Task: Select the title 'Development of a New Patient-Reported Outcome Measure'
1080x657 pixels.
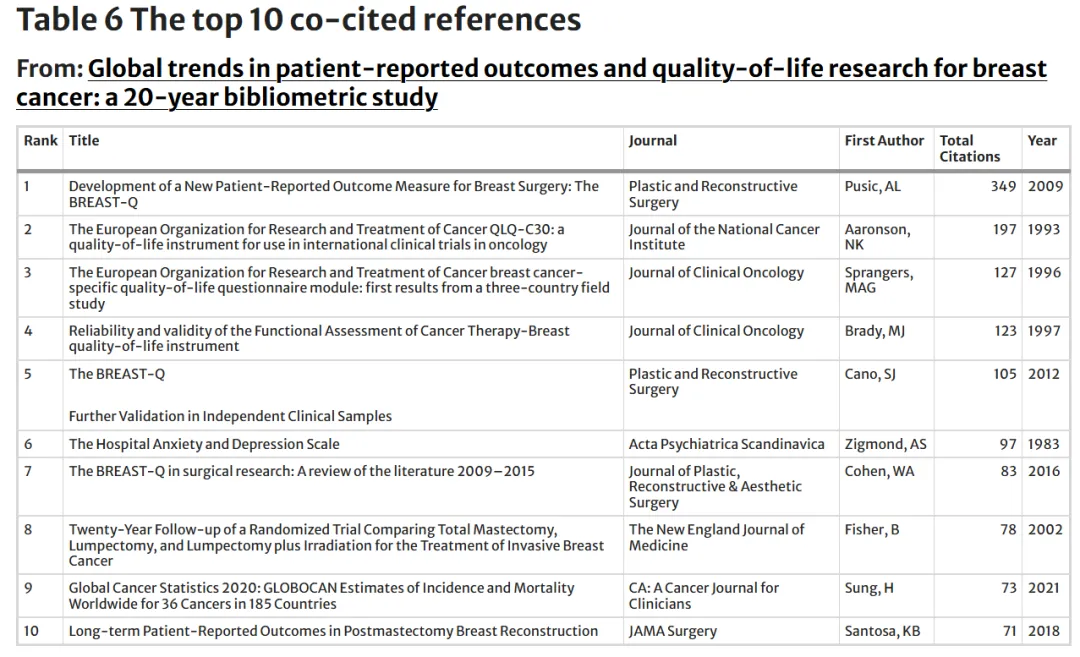Action: pyautogui.click(x=334, y=194)
